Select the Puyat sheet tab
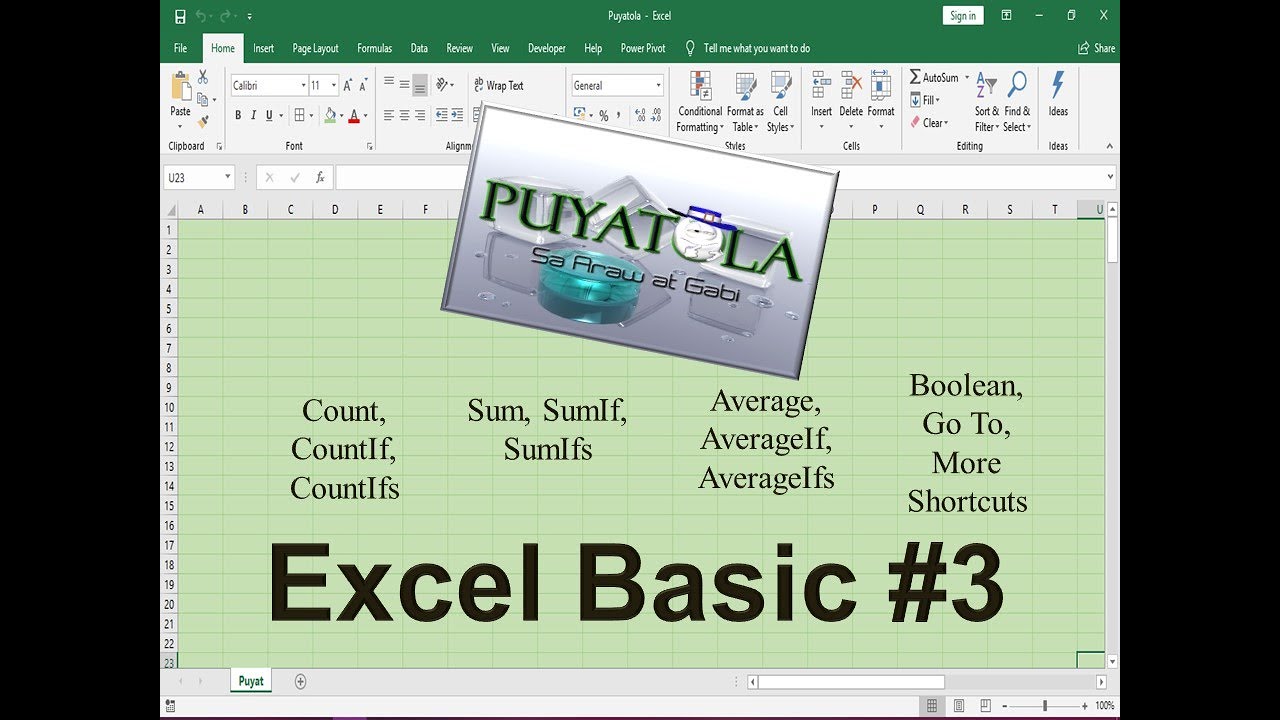The height and width of the screenshot is (720, 1280). pos(251,681)
